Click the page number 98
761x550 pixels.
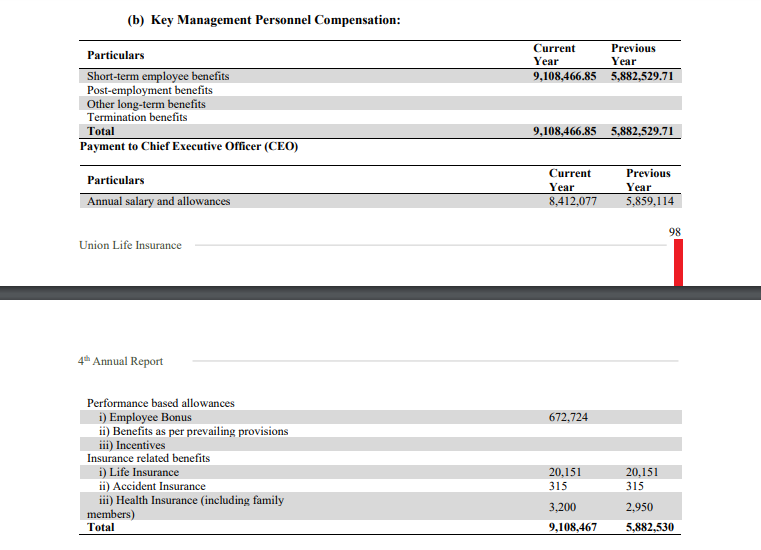tap(676, 232)
